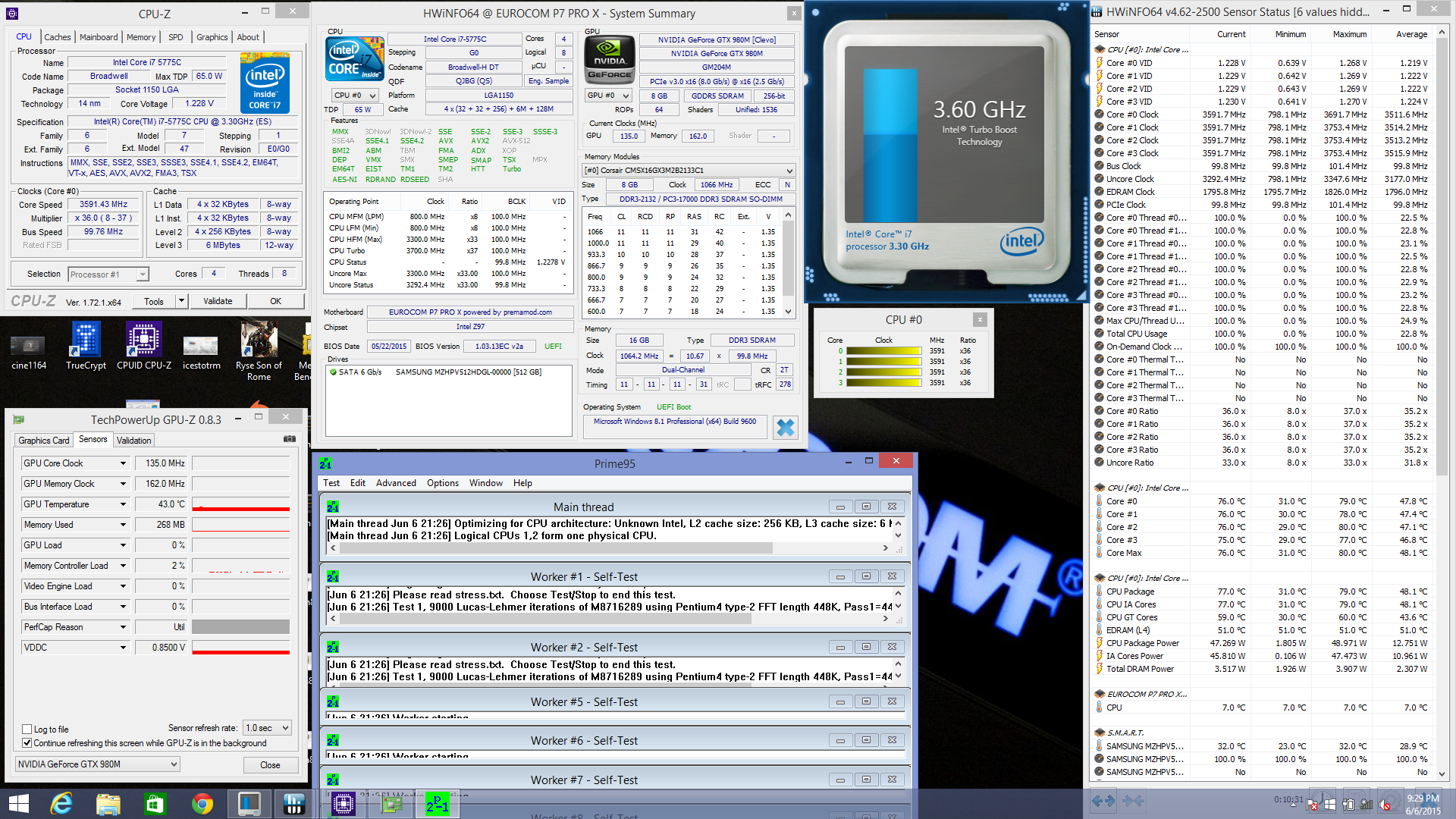Screen dimensions: 1456x819
Task: Open the GPU Core Clock sensor dropdown
Action: 123,463
